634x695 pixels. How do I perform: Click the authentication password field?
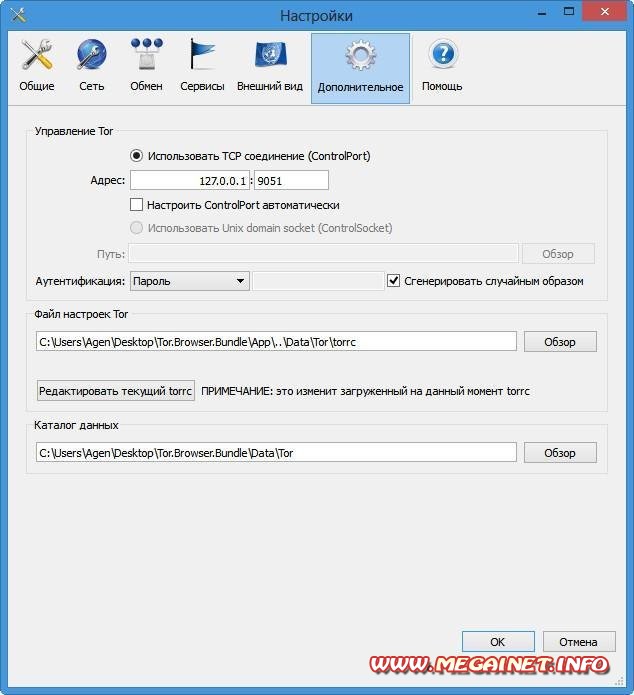pyautogui.click(x=318, y=281)
